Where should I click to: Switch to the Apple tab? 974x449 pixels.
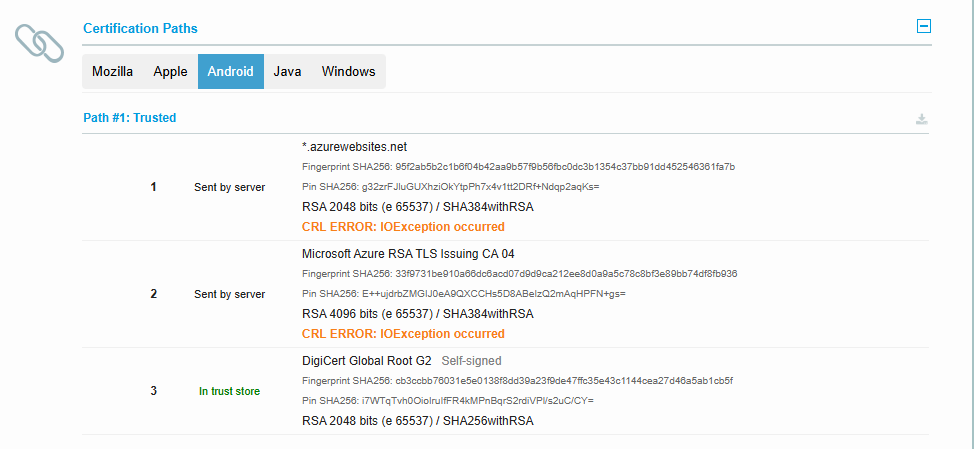point(170,71)
